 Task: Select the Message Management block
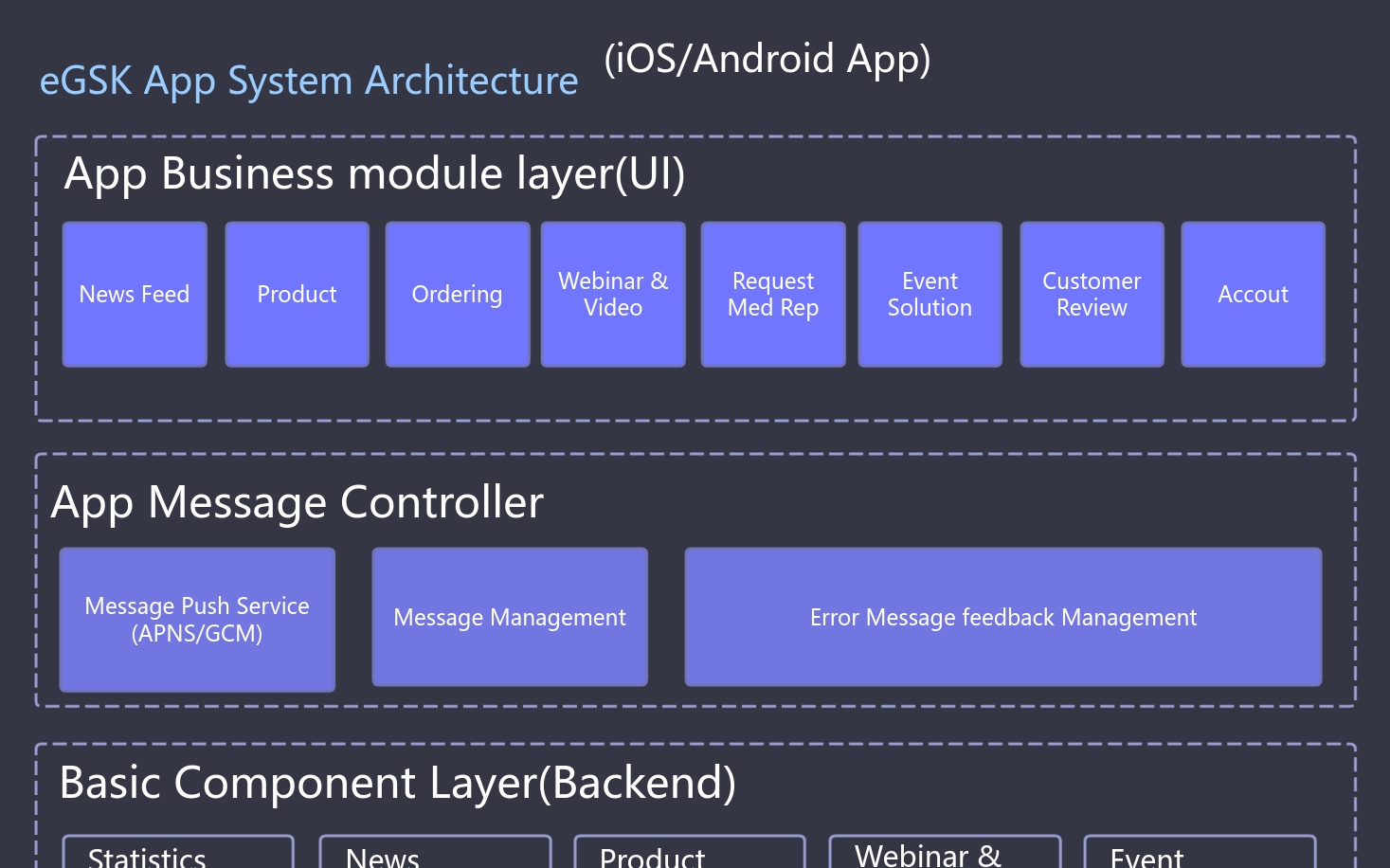(510, 618)
